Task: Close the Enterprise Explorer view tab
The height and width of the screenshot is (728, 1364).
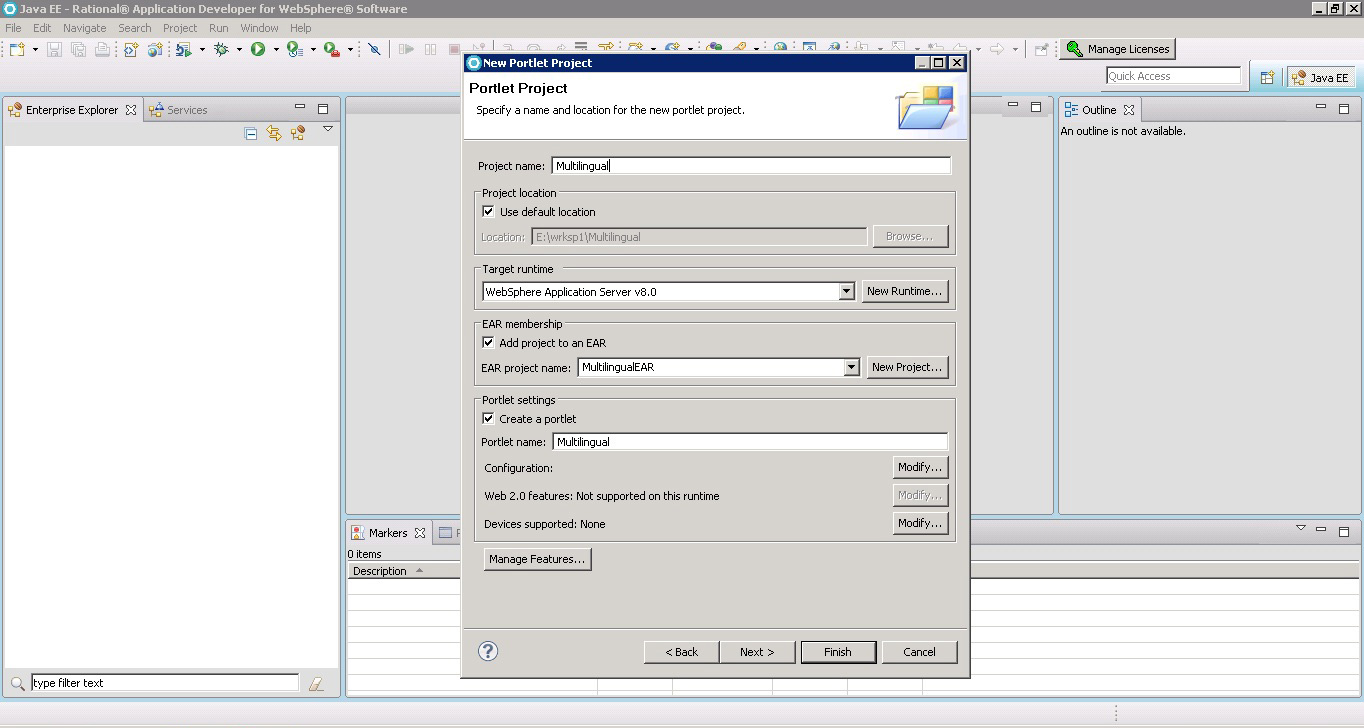Action: (x=131, y=110)
